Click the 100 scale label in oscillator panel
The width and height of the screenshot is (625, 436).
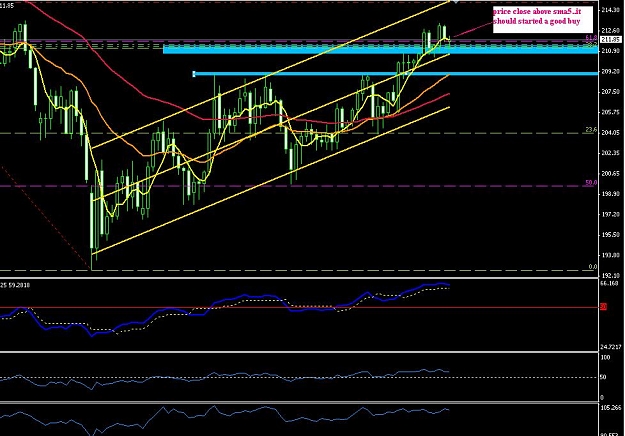[x=605, y=357]
